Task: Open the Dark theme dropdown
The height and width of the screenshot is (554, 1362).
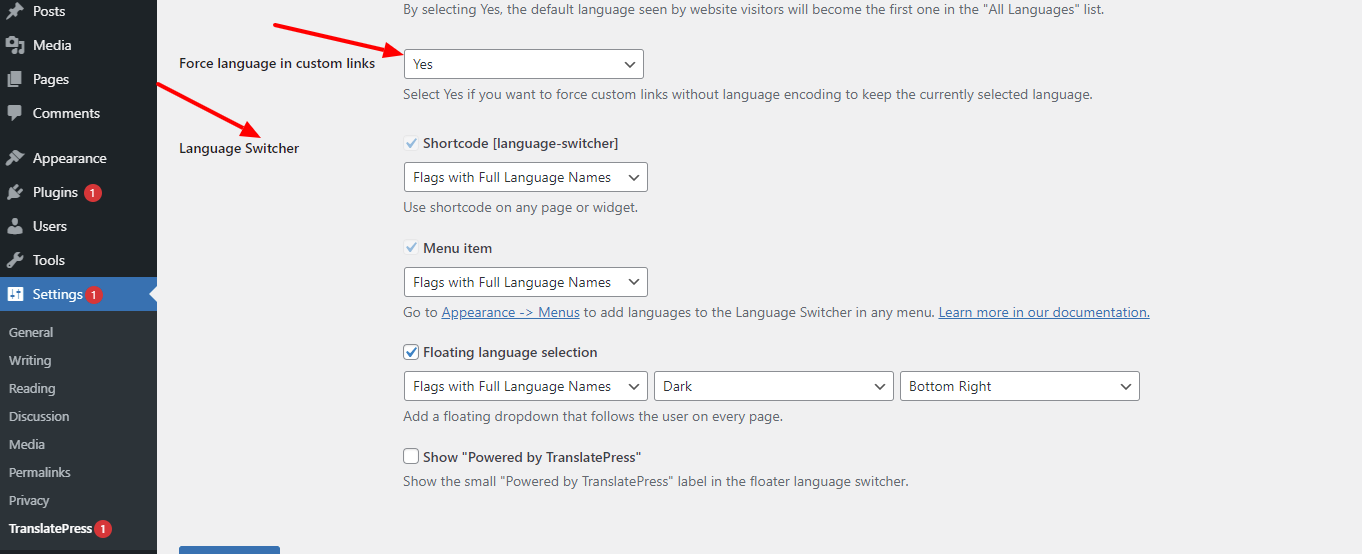Action: click(x=774, y=386)
